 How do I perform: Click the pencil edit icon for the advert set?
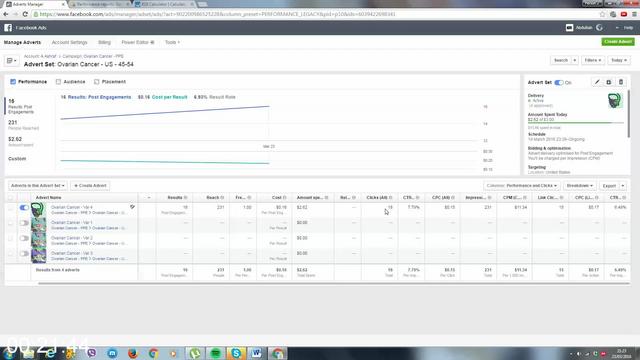[x=597, y=82]
